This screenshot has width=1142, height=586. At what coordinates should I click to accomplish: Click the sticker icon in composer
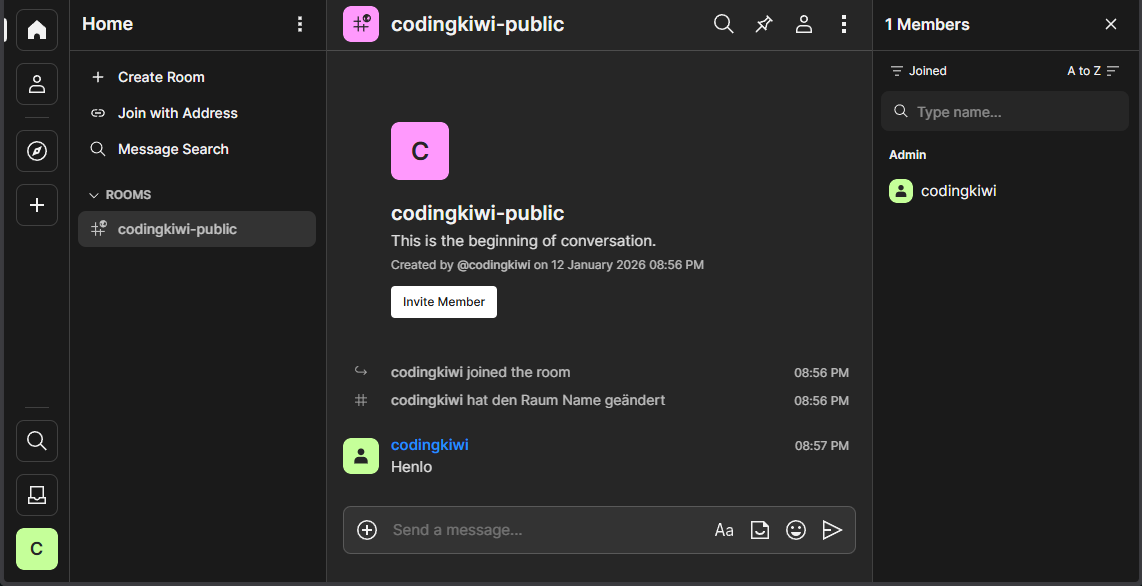[x=760, y=530]
